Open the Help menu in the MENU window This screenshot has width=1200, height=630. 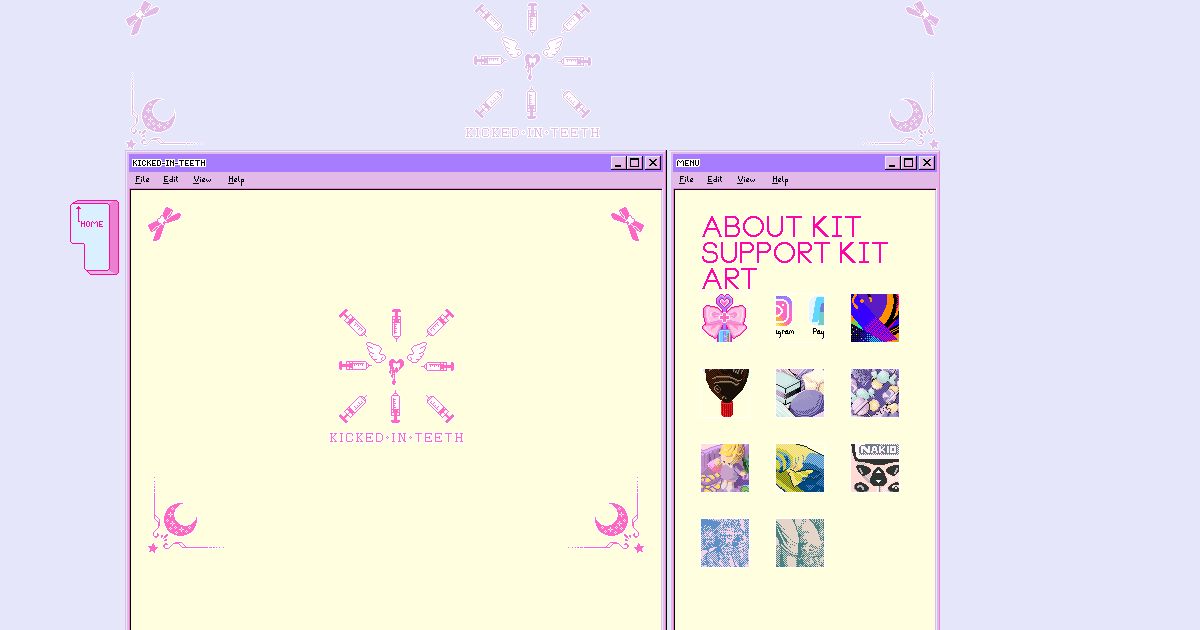coord(780,179)
